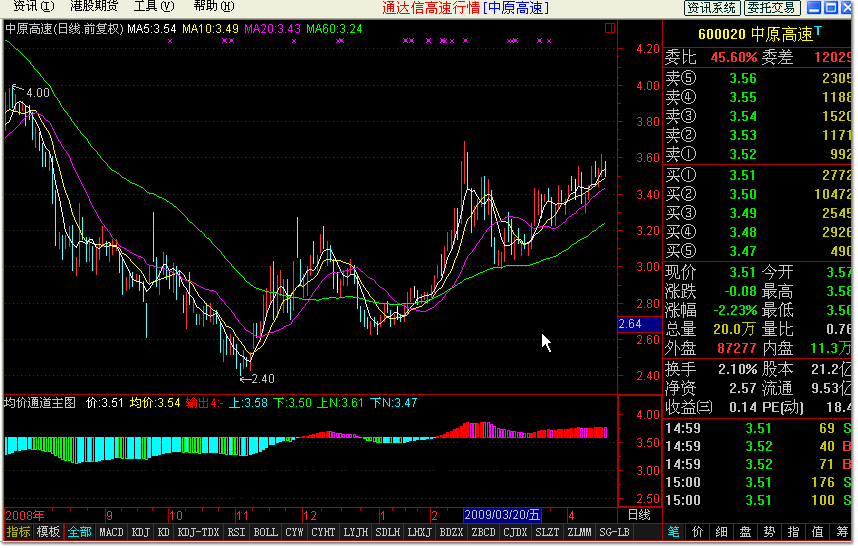Open the 港股期货 menu
Viewport: 858px width, 548px height.
click(94, 6)
